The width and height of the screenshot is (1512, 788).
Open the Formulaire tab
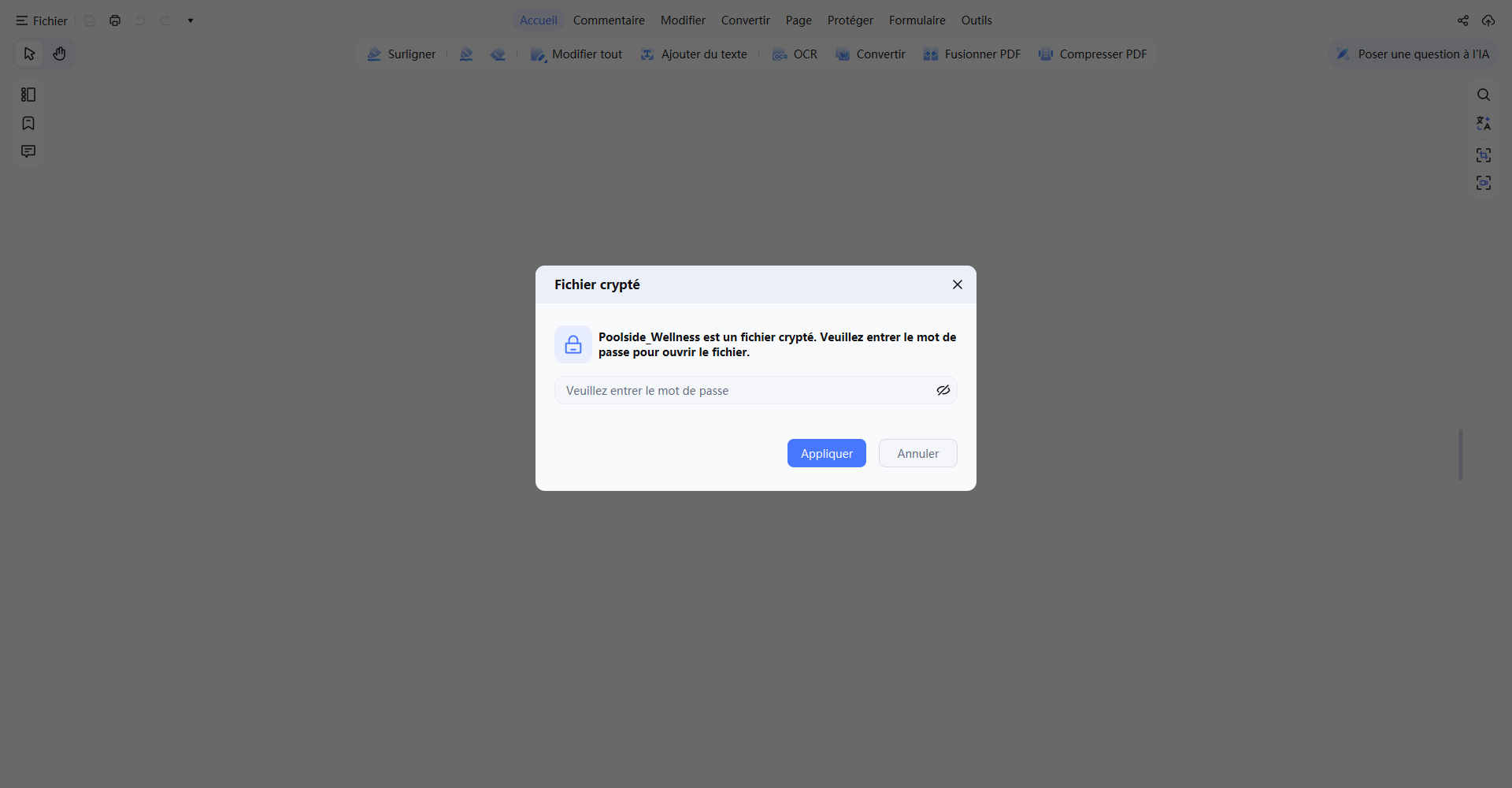click(x=917, y=20)
